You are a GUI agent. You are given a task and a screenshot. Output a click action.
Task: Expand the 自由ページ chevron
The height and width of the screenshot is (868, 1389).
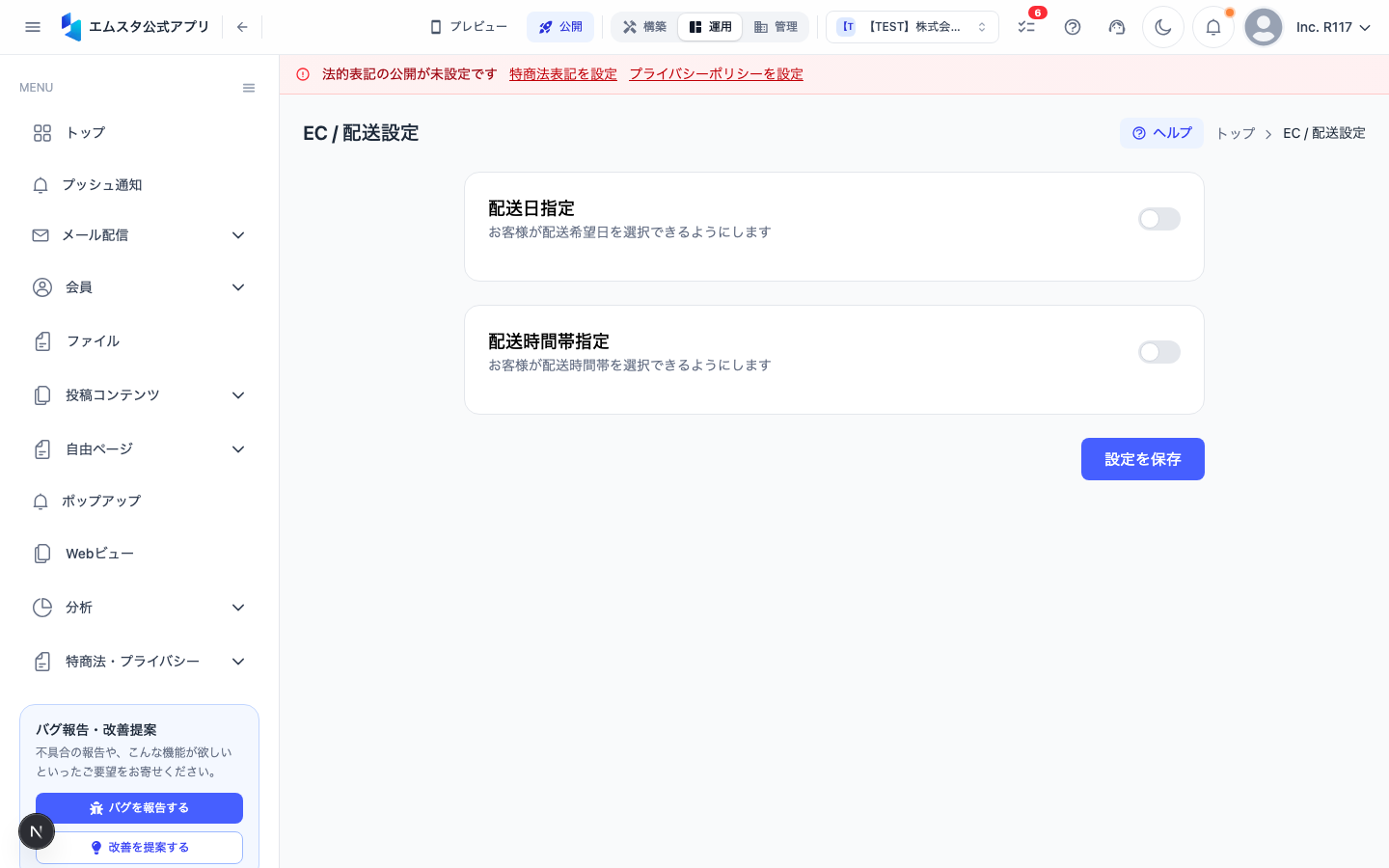tap(238, 449)
